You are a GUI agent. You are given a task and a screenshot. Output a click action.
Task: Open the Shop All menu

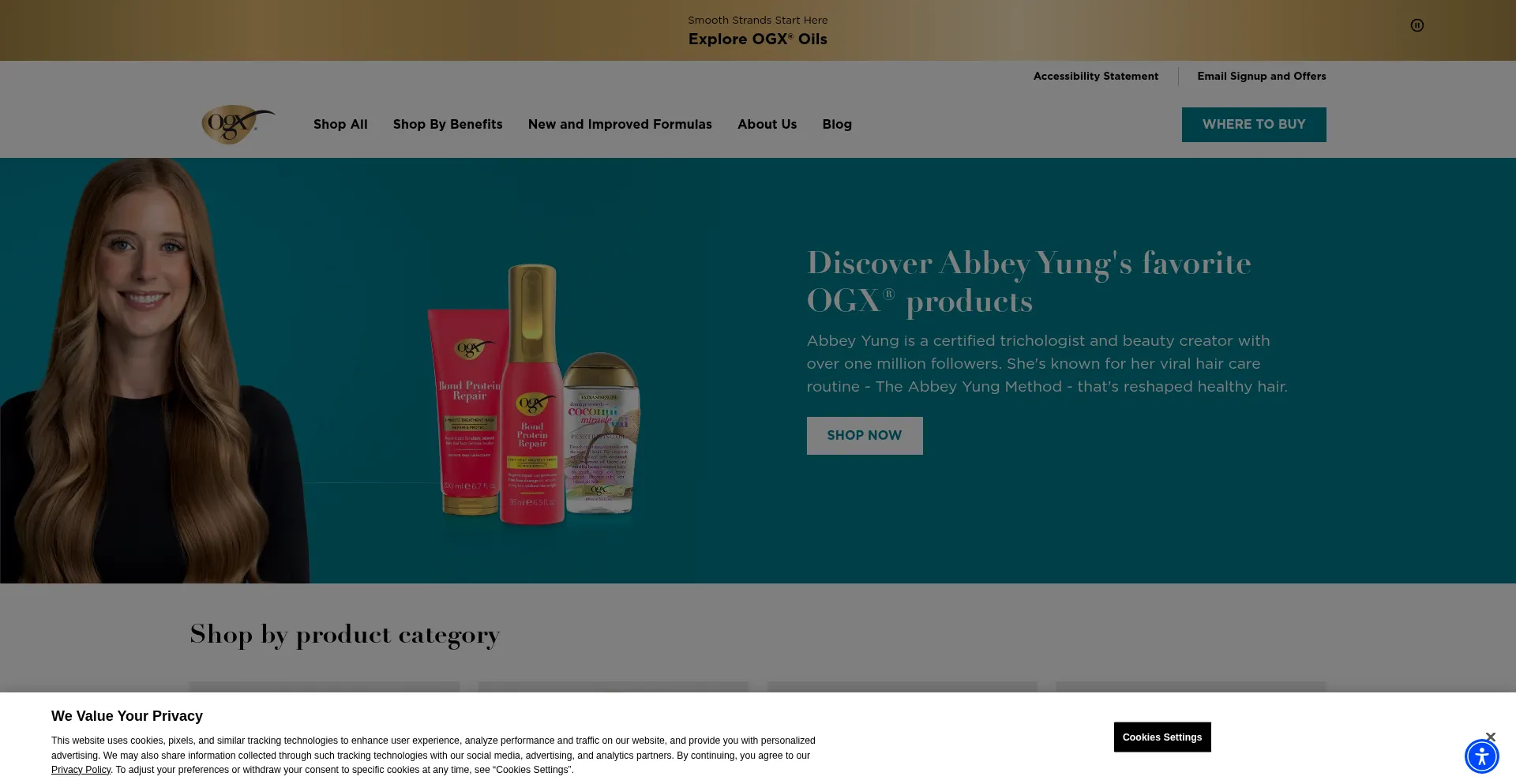[x=340, y=125]
